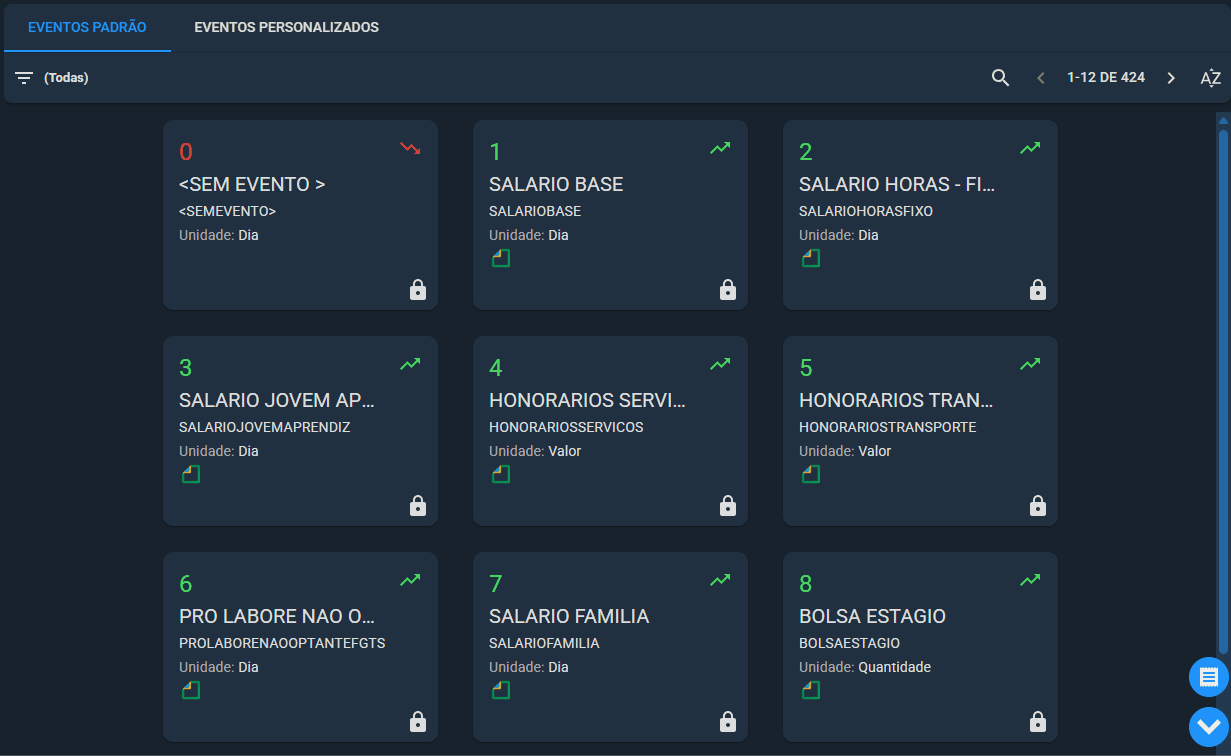Click the lock icon on SALARIO JOVEM card
Viewport: 1231px width, 756px height.
pos(418,506)
